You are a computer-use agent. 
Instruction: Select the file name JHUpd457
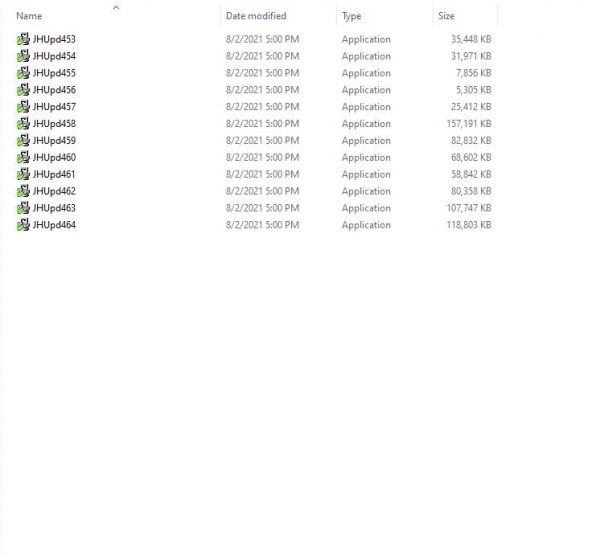point(54,106)
